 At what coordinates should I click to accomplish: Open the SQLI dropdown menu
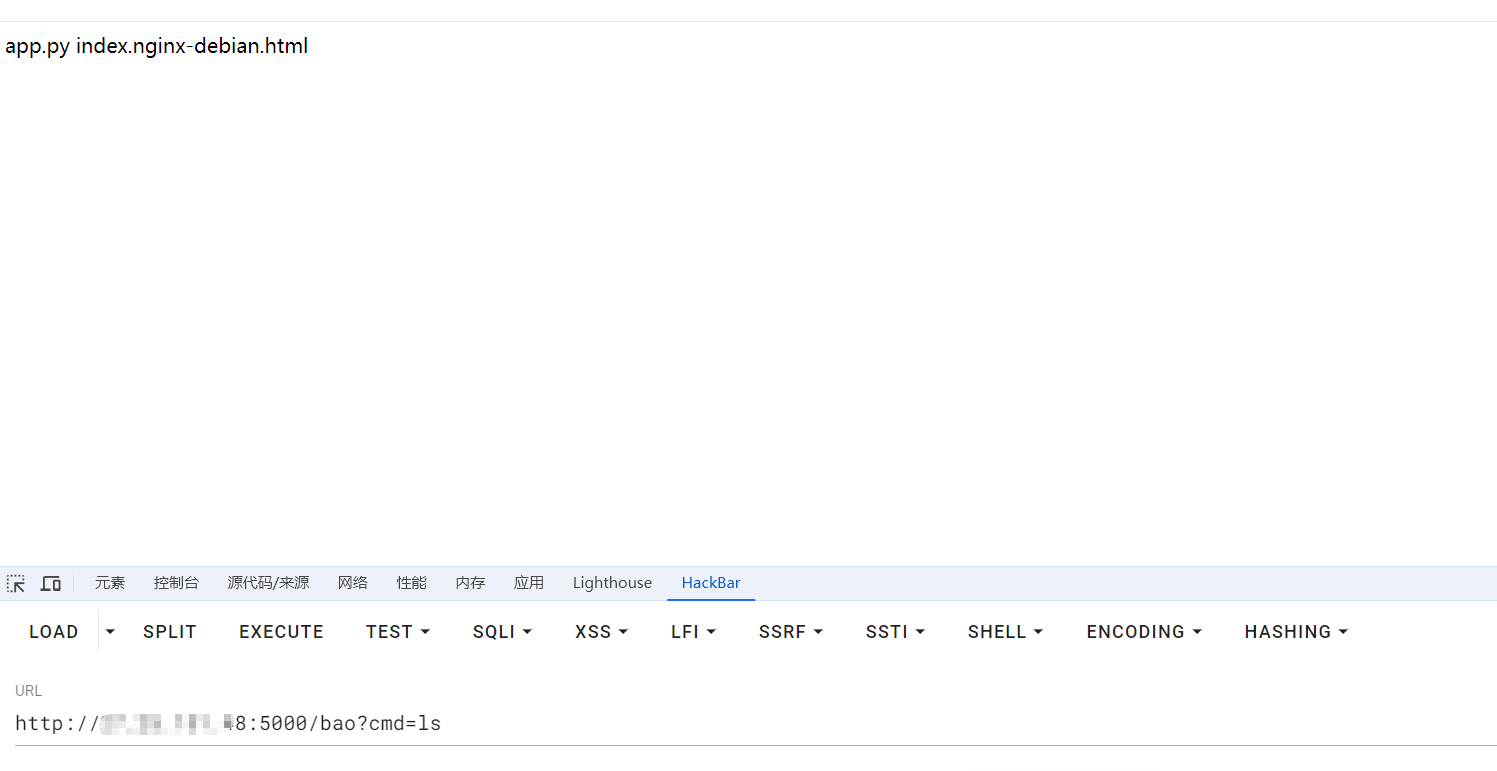pos(502,632)
